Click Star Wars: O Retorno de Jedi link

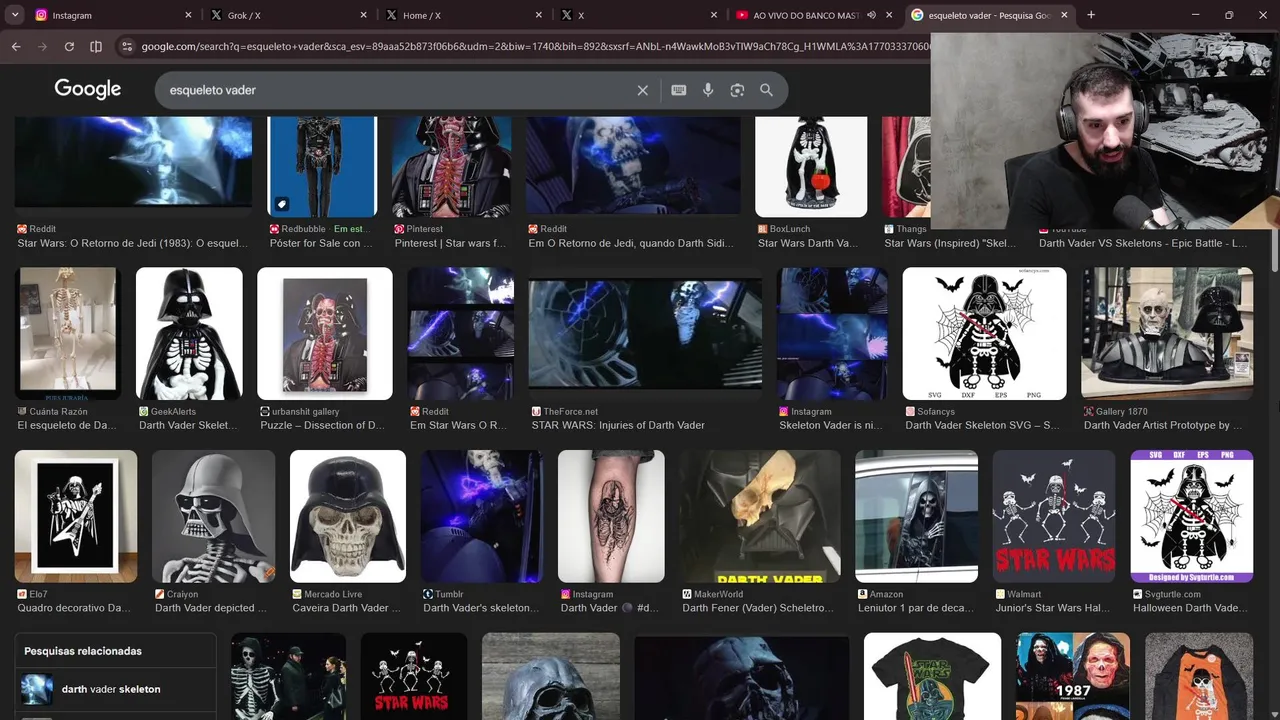tap(132, 243)
